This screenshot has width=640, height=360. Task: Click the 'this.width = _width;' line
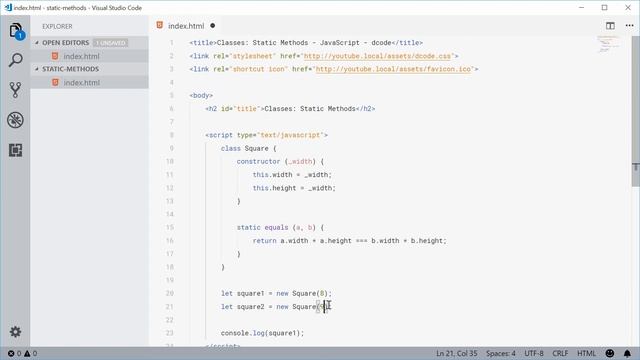coord(292,175)
